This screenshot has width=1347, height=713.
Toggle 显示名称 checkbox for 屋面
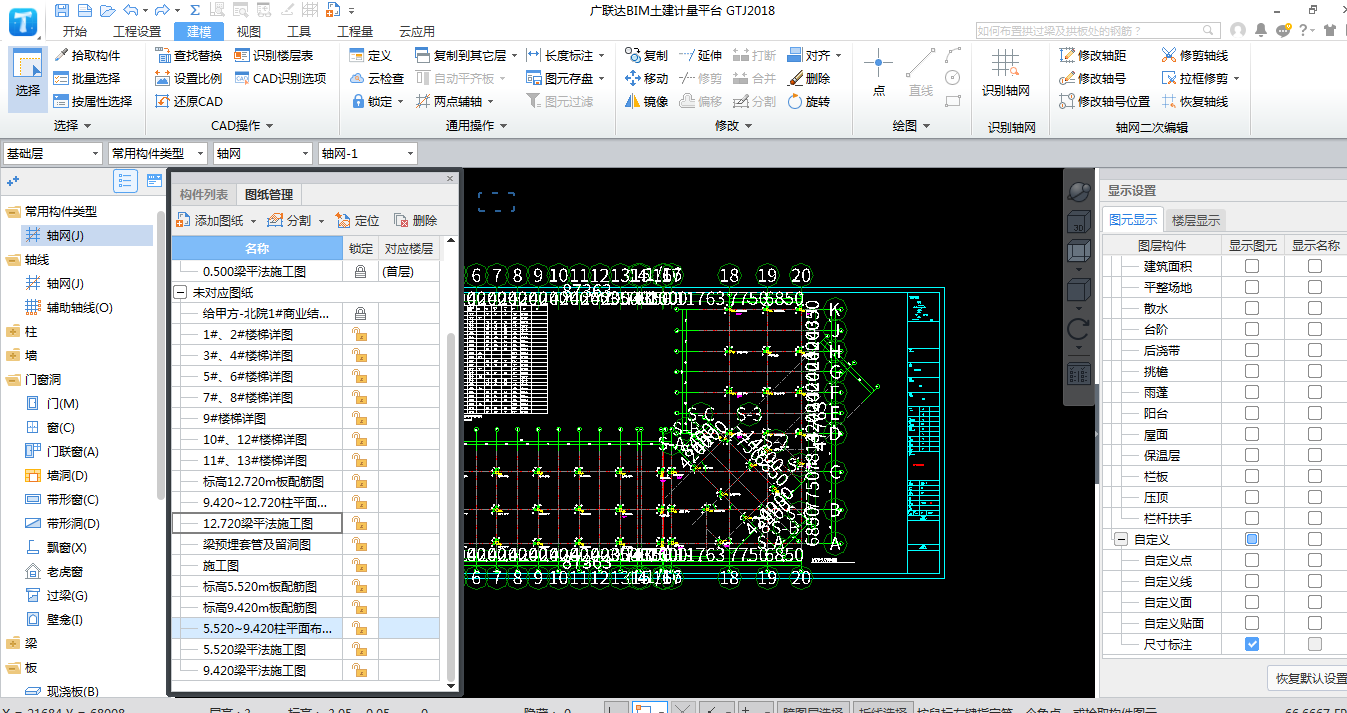pos(1315,434)
